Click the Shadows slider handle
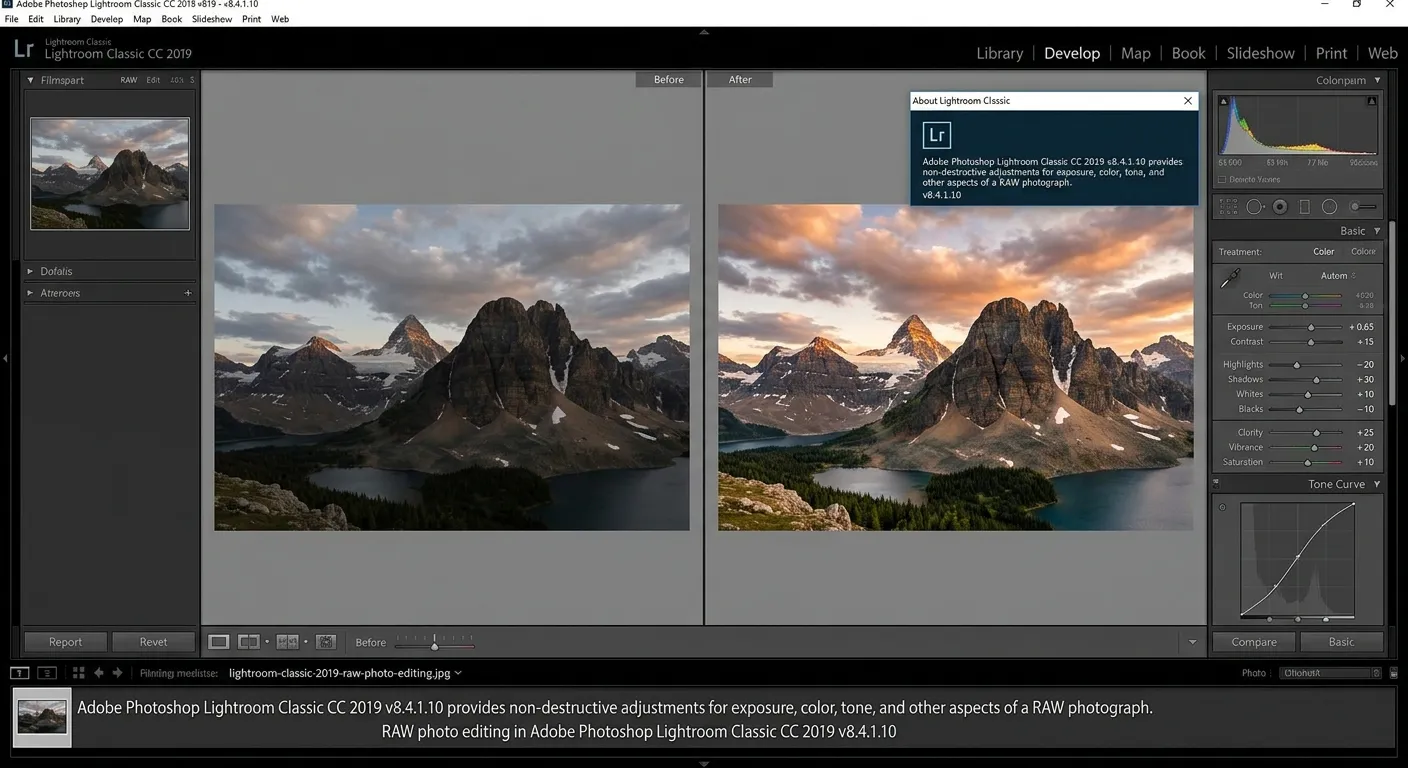 [x=1316, y=380]
